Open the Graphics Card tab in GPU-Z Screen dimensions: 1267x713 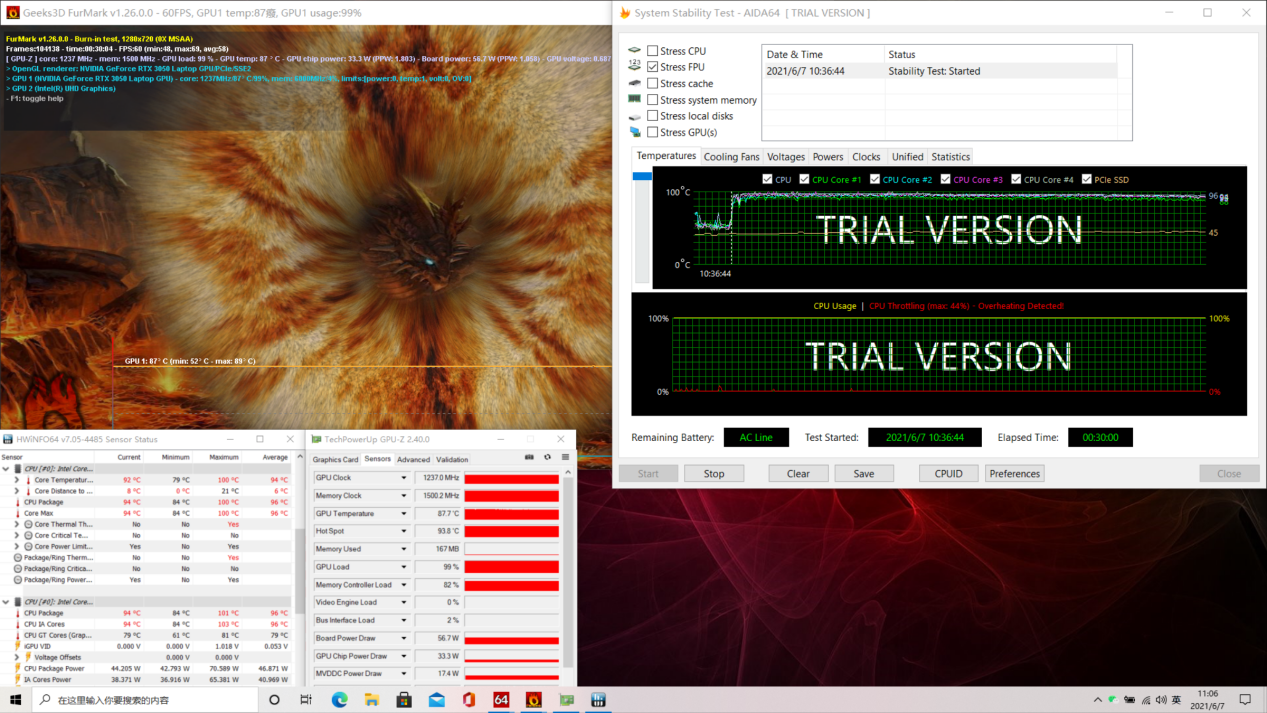335,460
